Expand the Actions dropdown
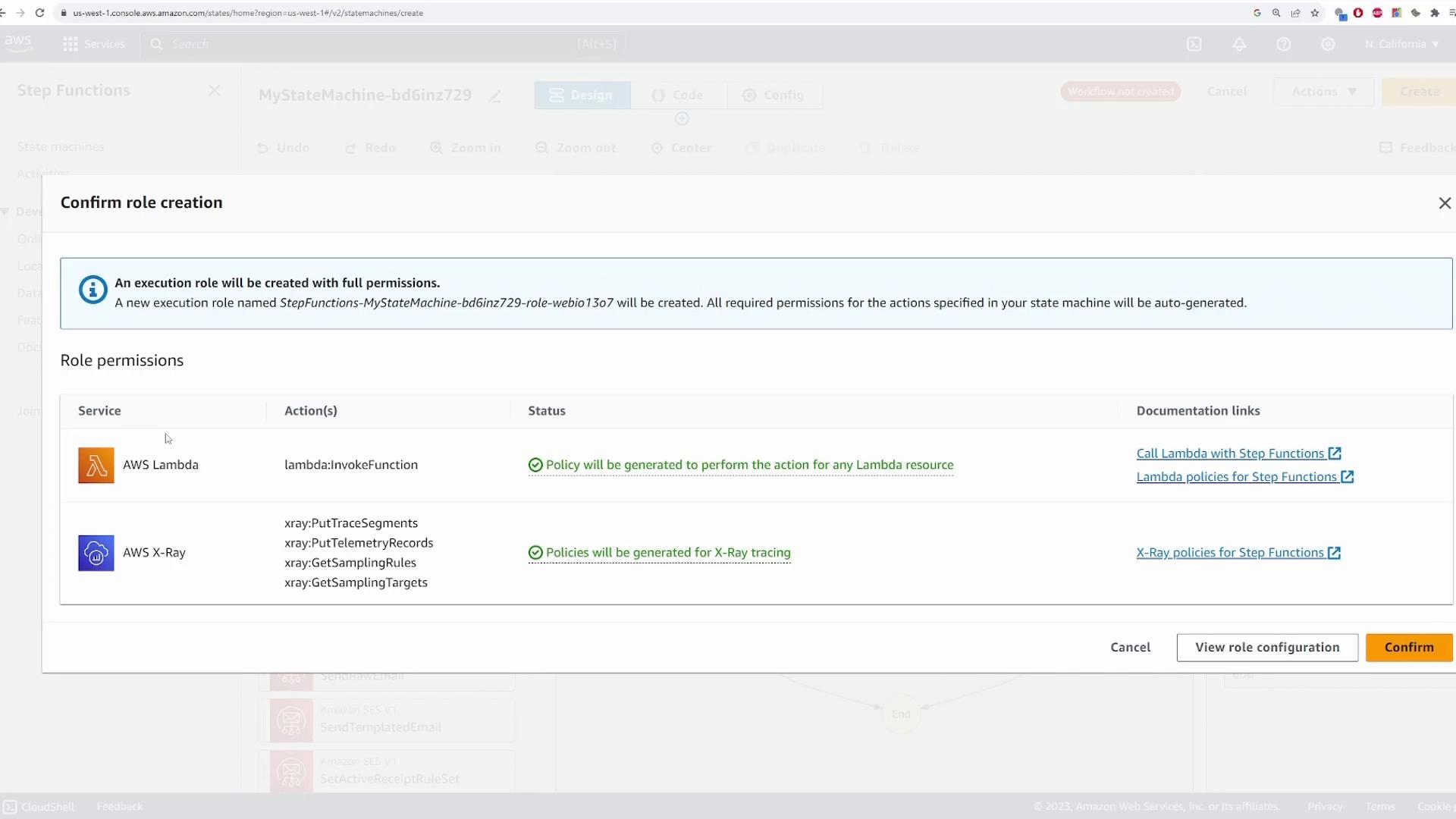This screenshot has height=819, width=1456. click(x=1323, y=92)
